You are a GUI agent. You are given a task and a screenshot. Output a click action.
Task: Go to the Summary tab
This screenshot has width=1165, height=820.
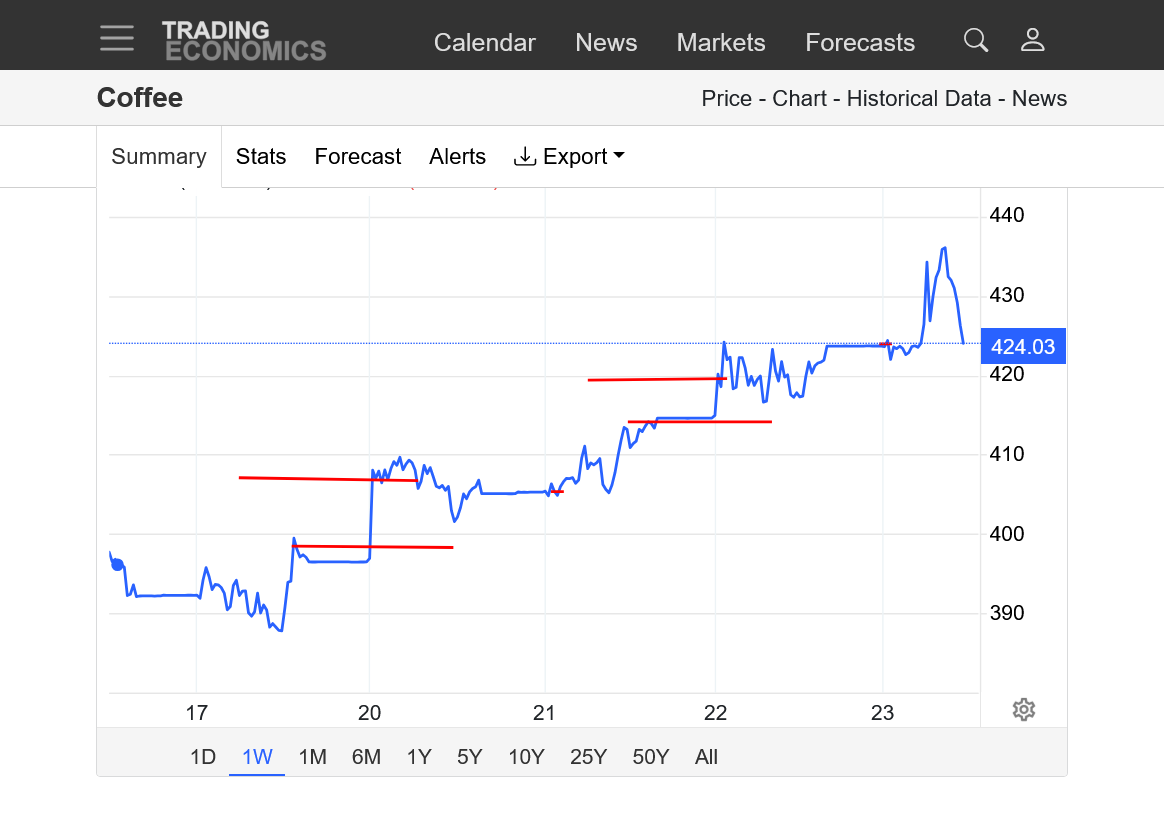(x=159, y=157)
